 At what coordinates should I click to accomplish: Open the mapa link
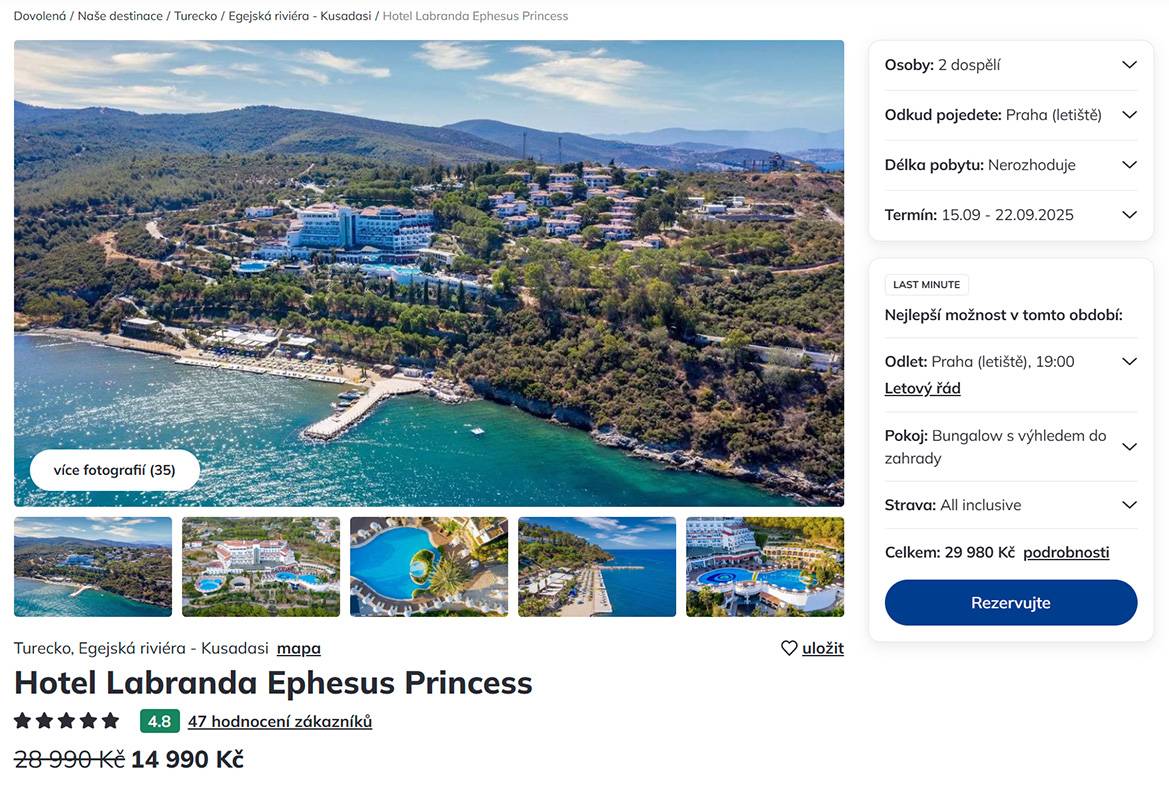tap(299, 648)
